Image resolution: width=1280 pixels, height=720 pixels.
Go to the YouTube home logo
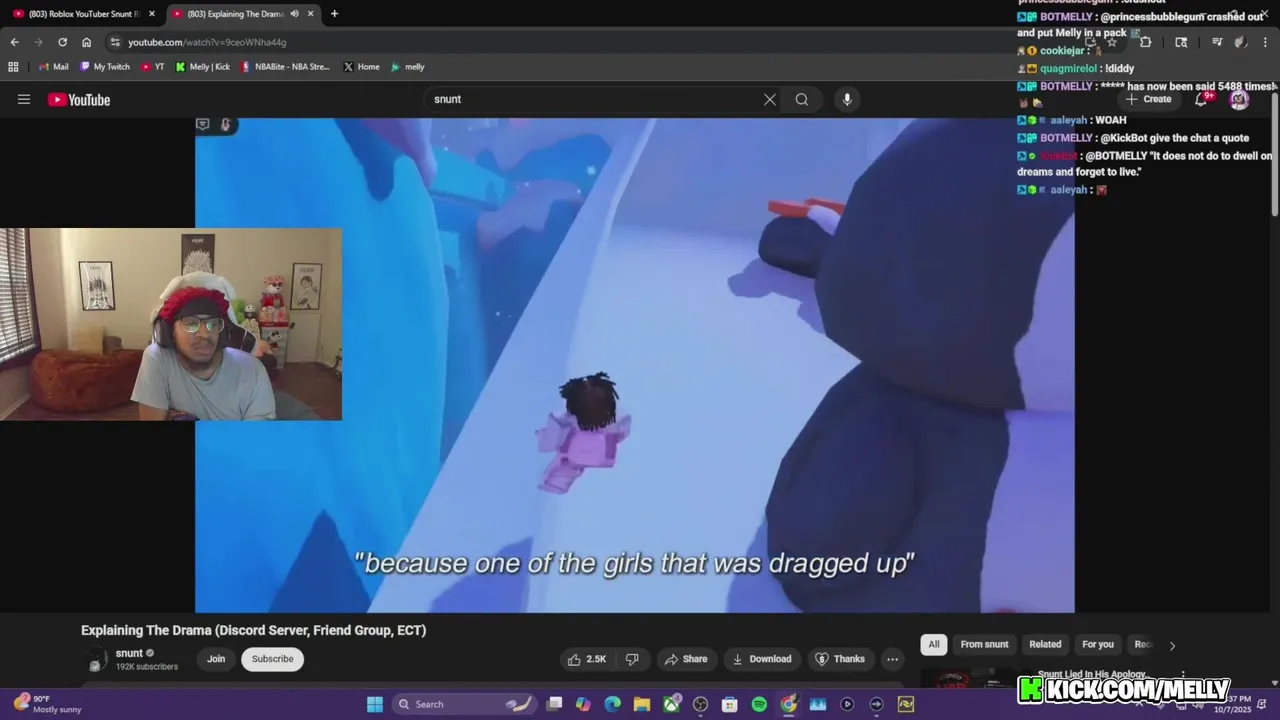tap(79, 99)
